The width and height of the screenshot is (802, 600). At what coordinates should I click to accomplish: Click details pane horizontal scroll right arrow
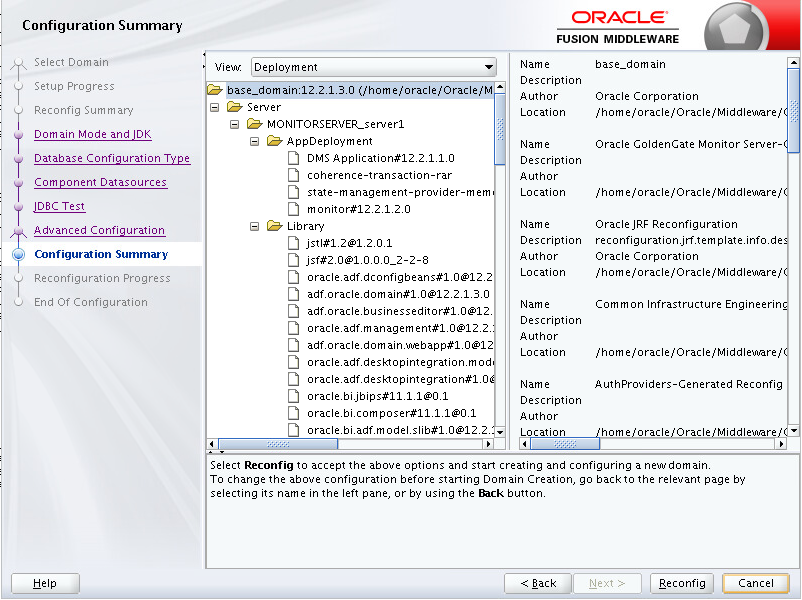[781, 444]
